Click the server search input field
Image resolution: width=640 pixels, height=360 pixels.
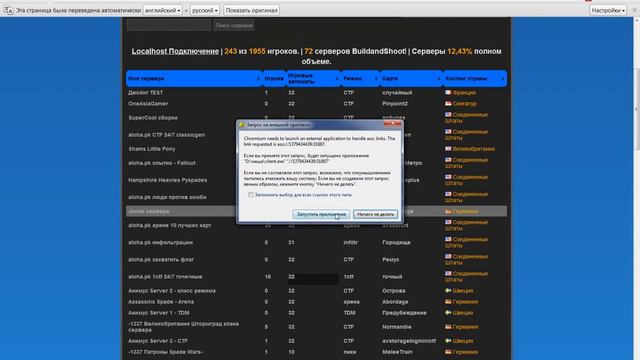pyautogui.click(x=169, y=25)
